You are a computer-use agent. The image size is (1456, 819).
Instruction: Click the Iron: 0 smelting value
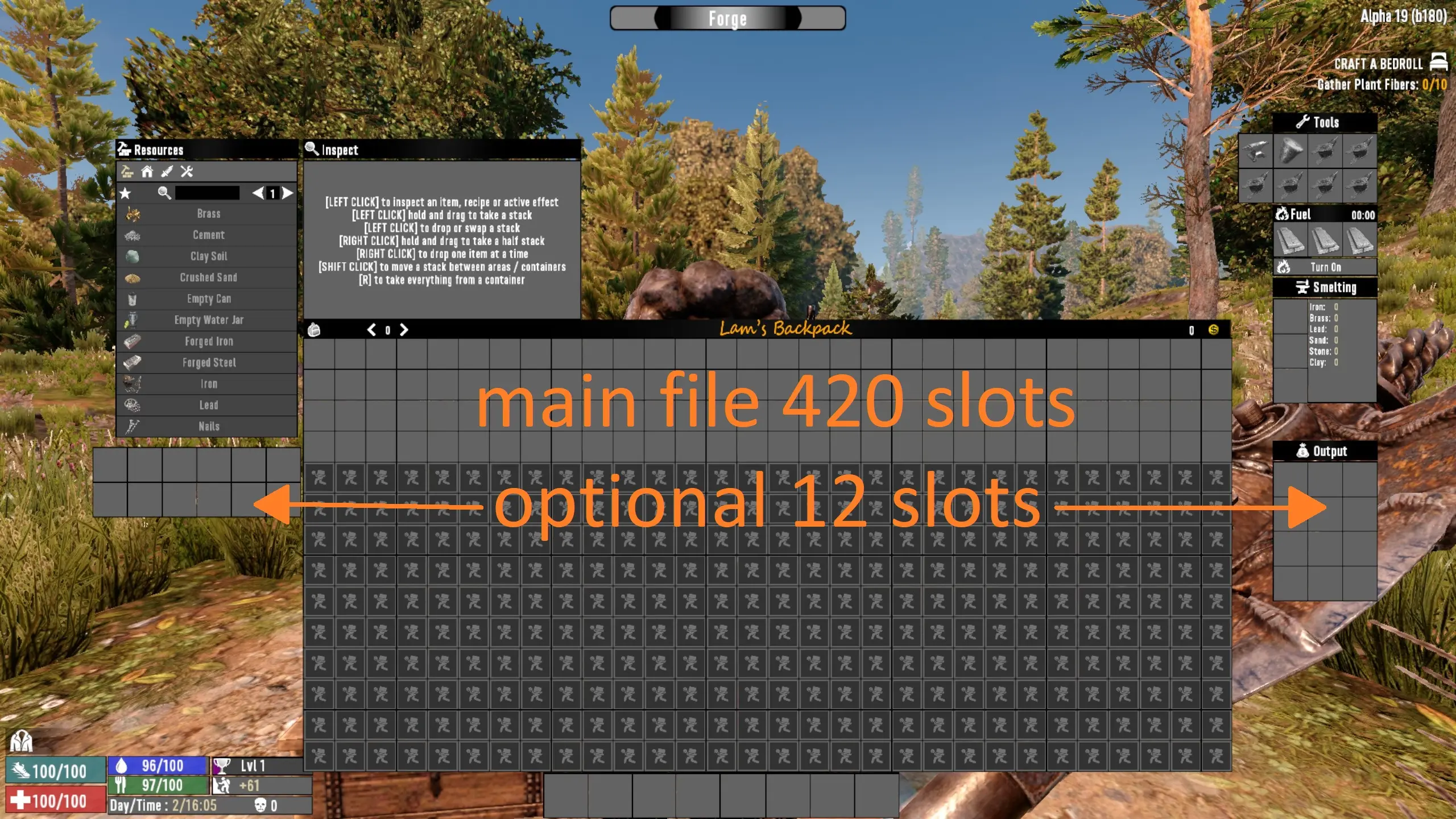[1323, 307]
